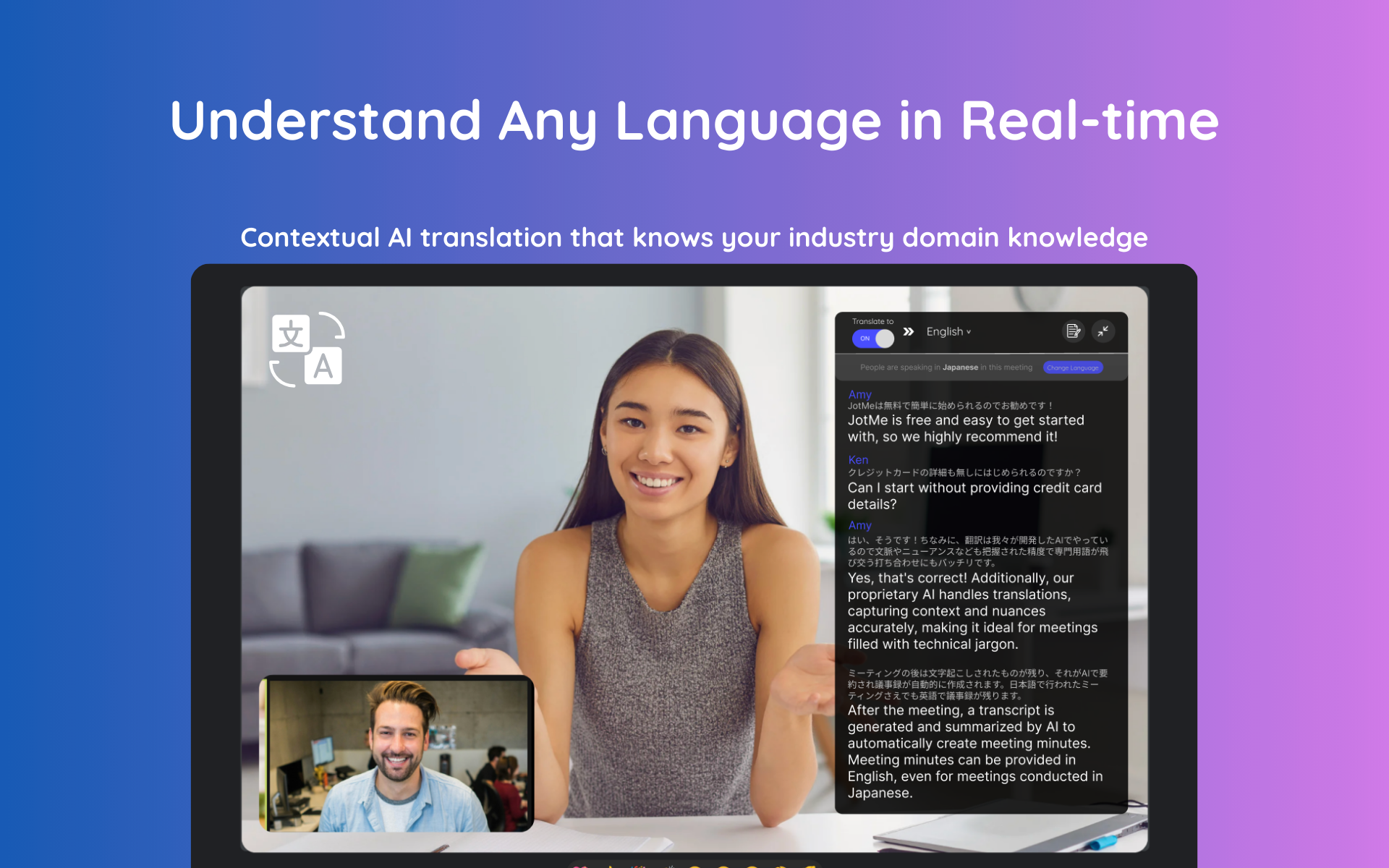This screenshot has height=868, width=1389.
Task: Click Ken's original Japanese question text
Action: click(964, 472)
